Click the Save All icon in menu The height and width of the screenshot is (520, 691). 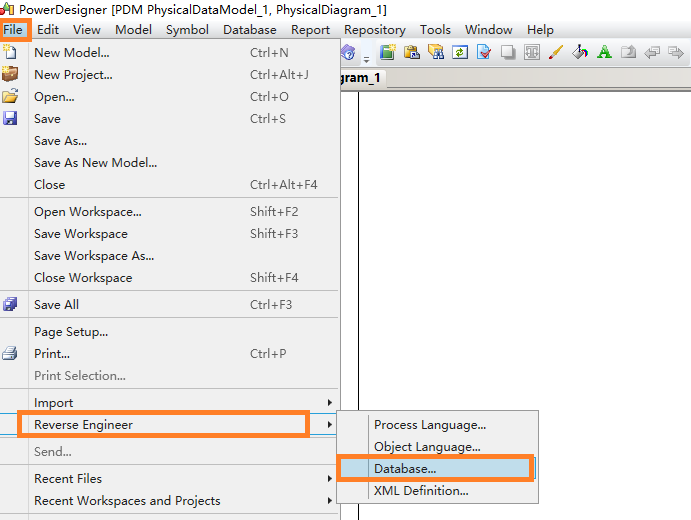(x=10, y=304)
